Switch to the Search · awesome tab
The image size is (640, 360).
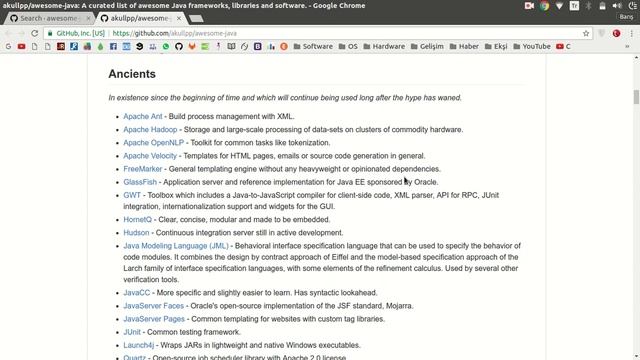point(48,18)
